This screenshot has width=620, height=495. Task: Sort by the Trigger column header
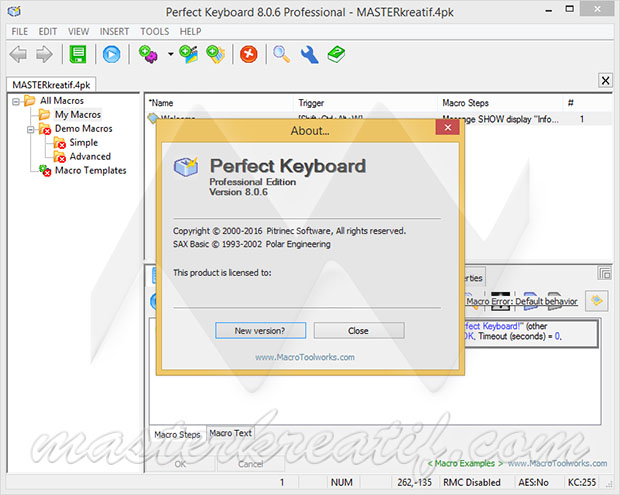click(365, 103)
